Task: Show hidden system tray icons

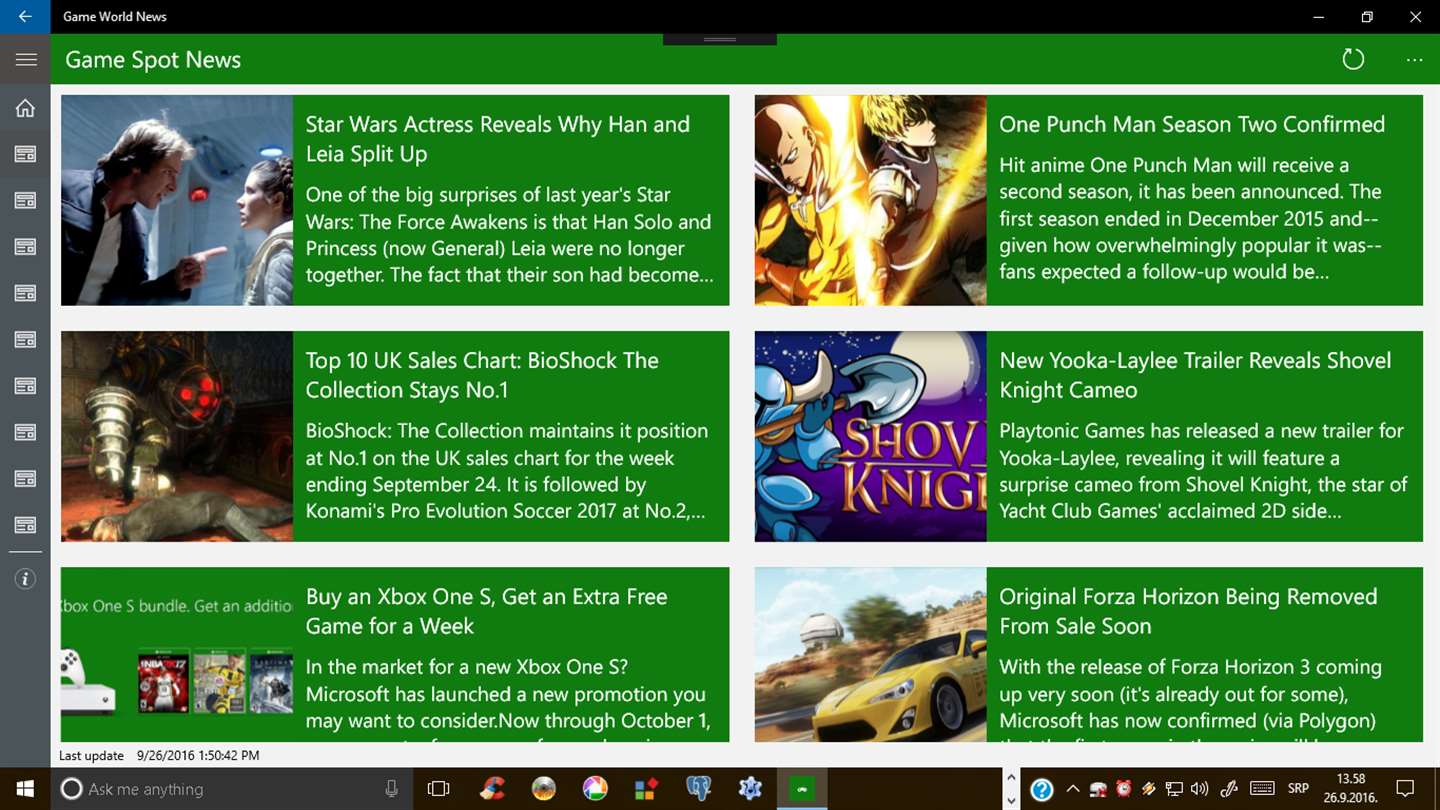Action: point(1073,789)
